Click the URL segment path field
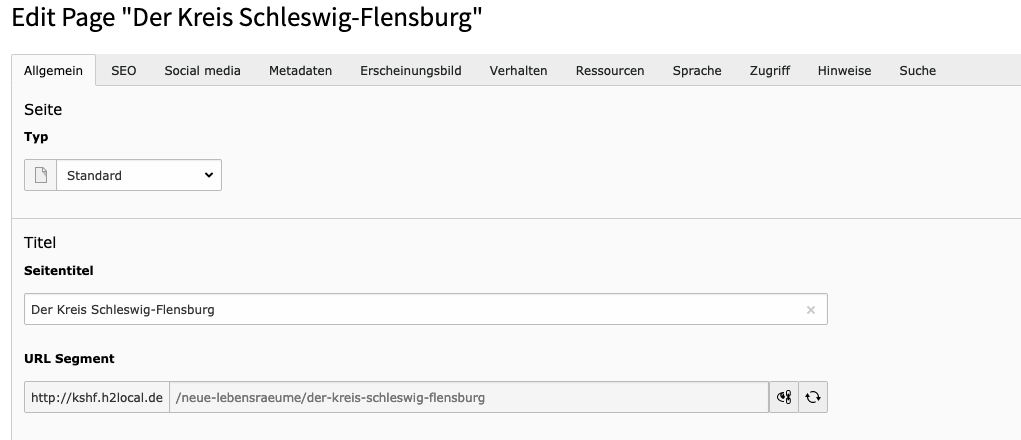Screen dimensions: 1021x440 click(x=468, y=398)
